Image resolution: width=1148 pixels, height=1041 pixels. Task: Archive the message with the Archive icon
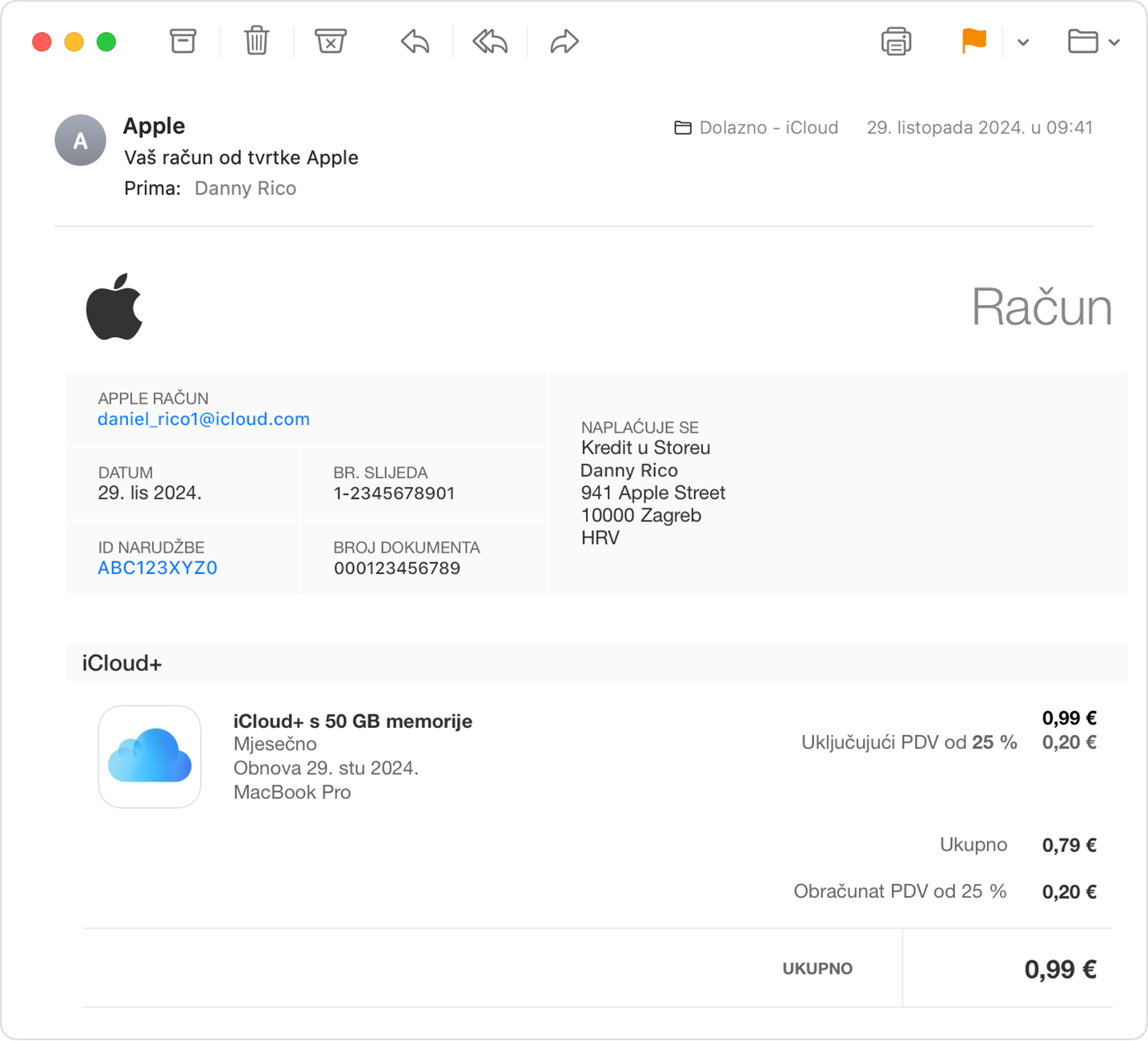(183, 41)
